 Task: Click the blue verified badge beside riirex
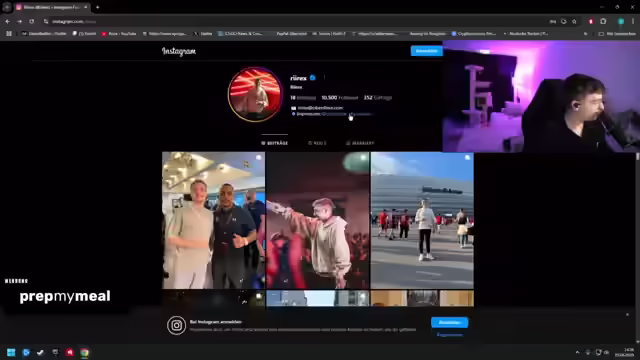pyautogui.click(x=313, y=78)
